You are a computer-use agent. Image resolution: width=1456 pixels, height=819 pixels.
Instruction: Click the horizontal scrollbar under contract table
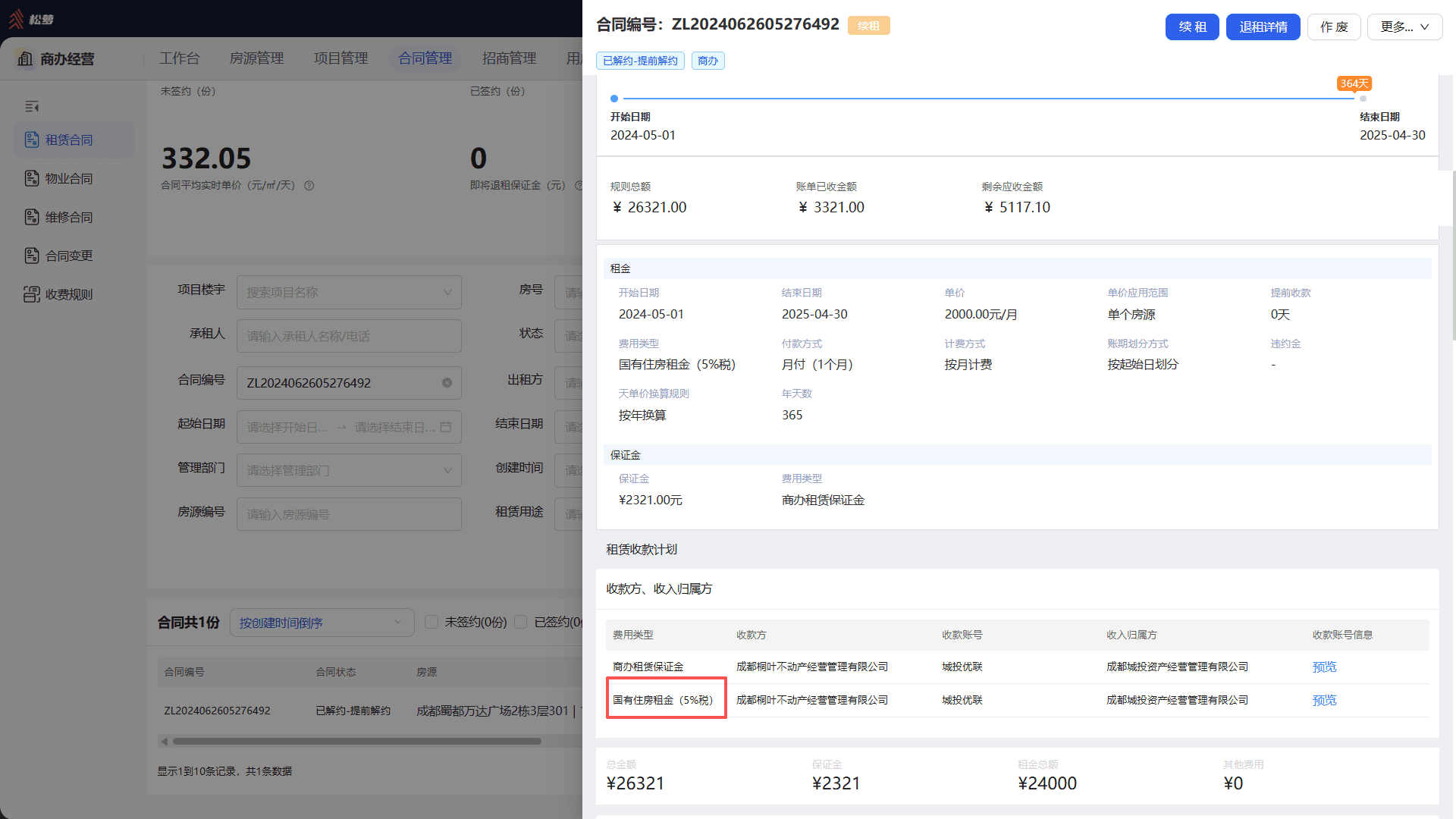tap(357, 741)
